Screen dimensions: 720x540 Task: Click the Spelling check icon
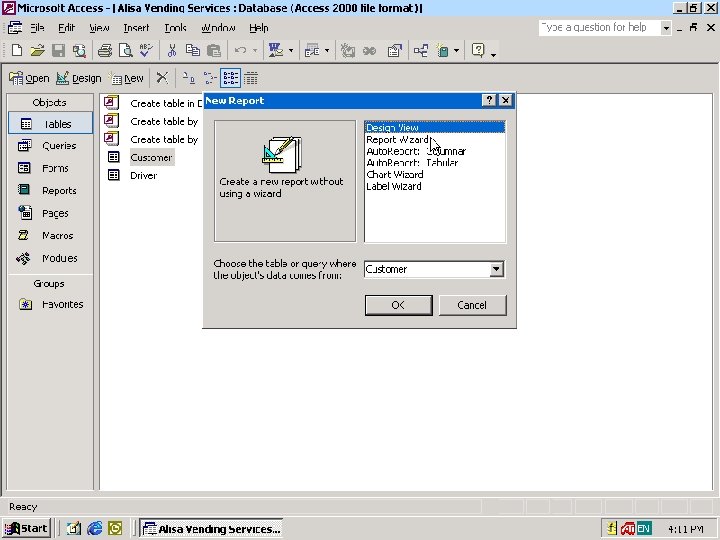coord(146,50)
